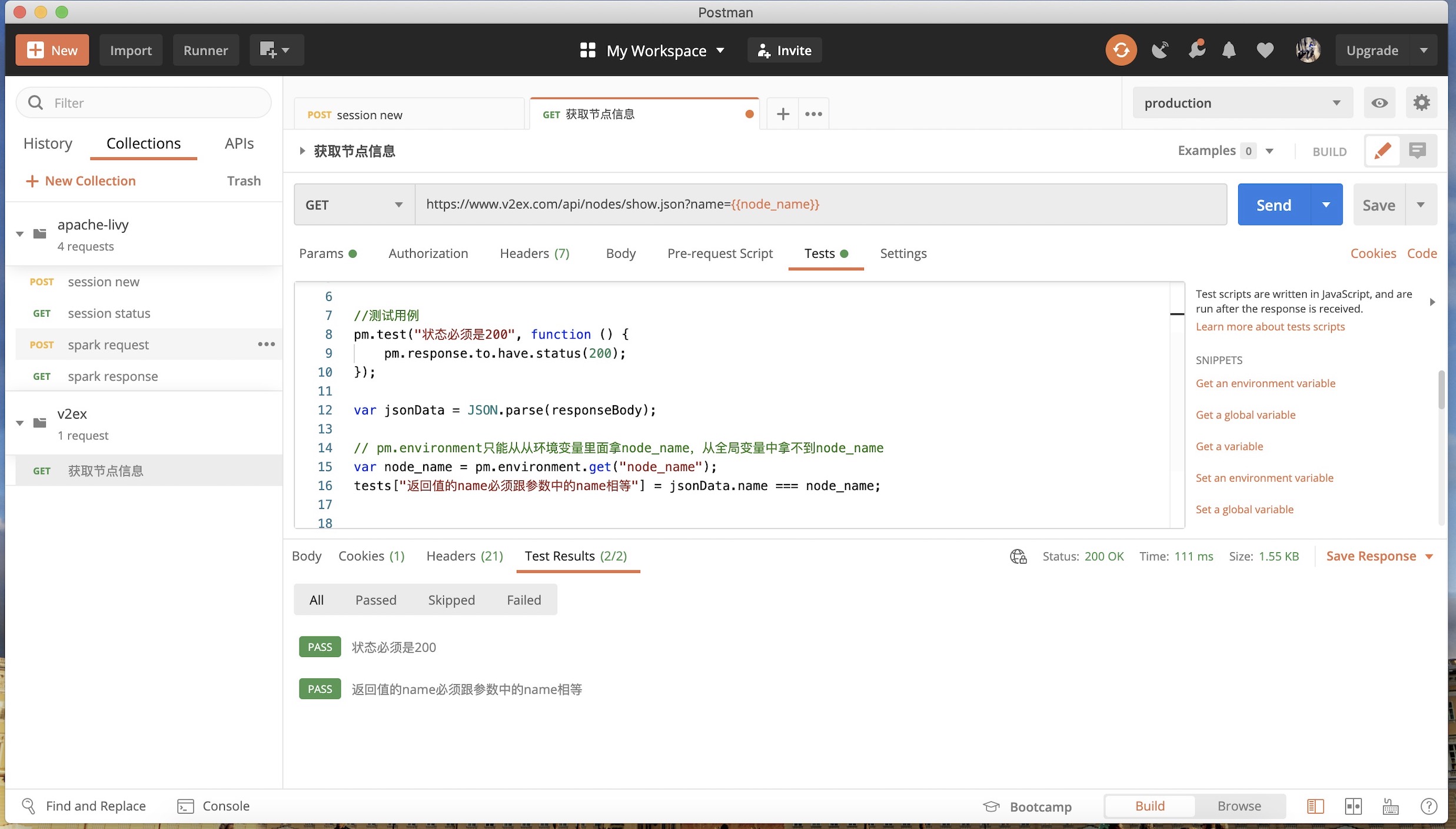Open the Upgrade dropdown arrow
The image size is (1456, 829).
pos(1423,50)
